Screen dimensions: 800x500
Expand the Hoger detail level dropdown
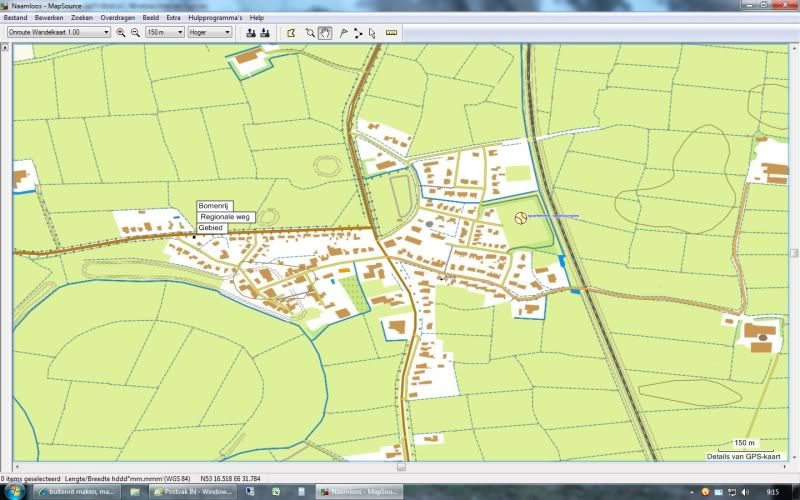point(210,32)
